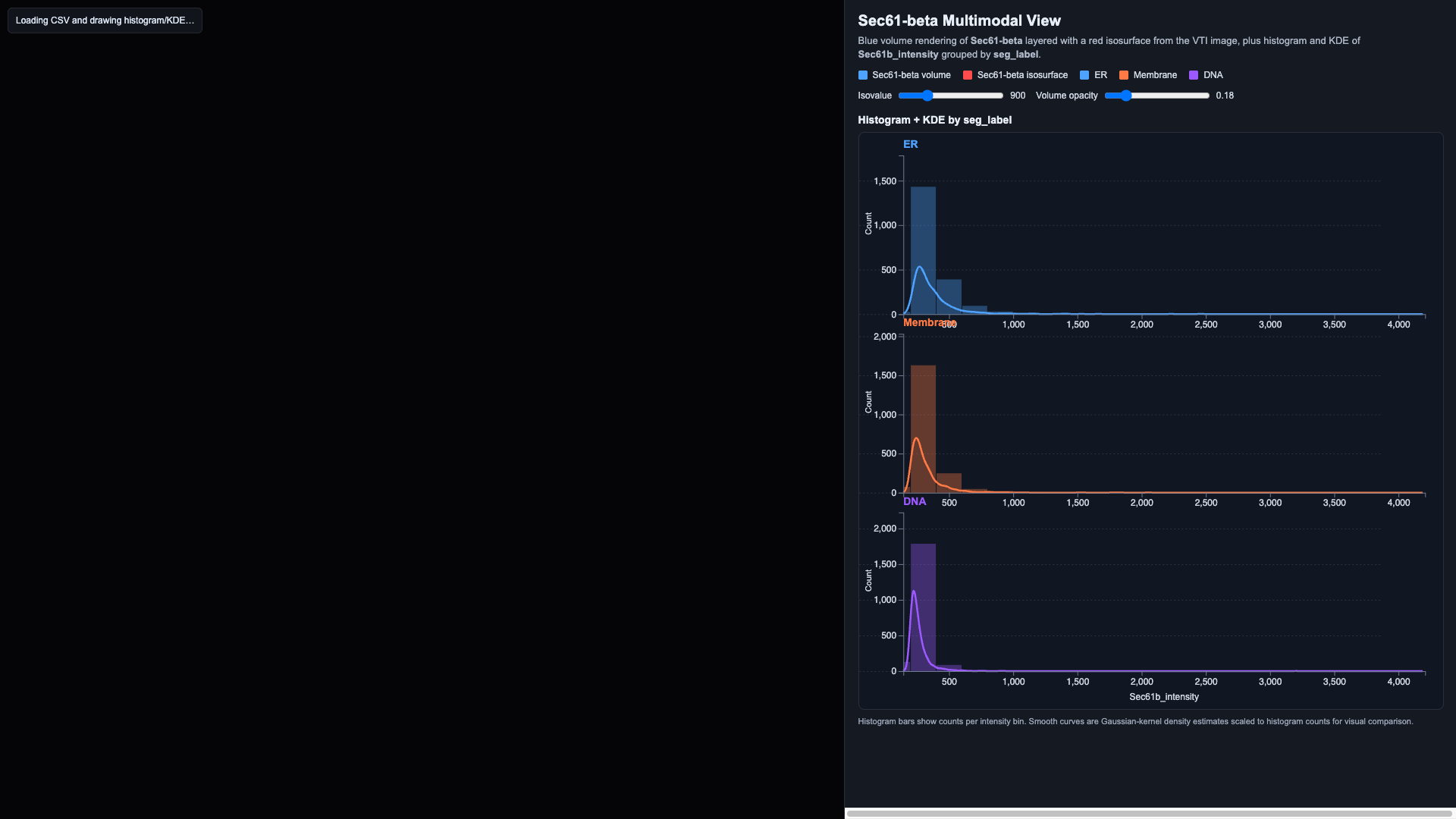Click the 'Isovalue' slider label
Screen dimensions: 1456x819
click(x=874, y=96)
